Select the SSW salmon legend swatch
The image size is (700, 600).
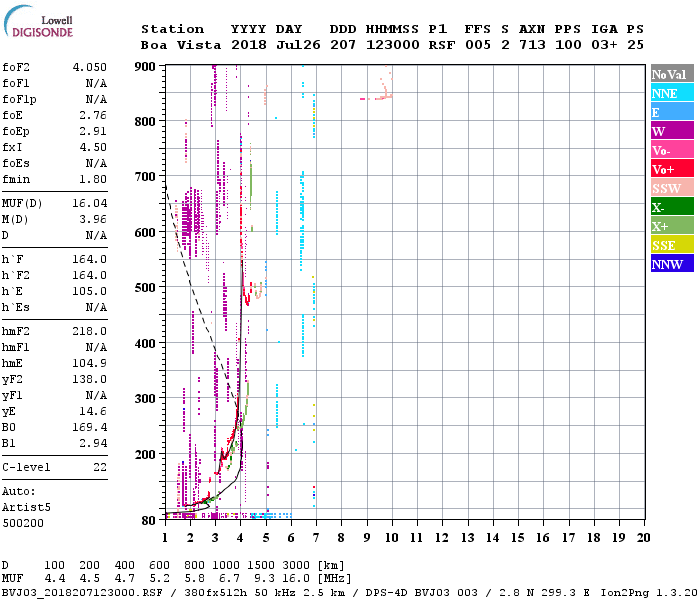pos(672,188)
